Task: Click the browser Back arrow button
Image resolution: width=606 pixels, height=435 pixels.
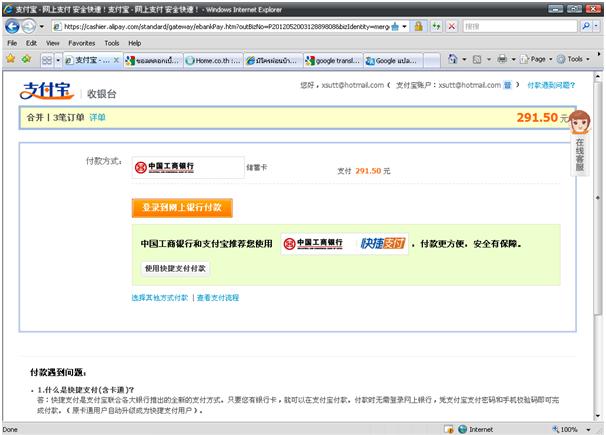Action: click(x=12, y=27)
